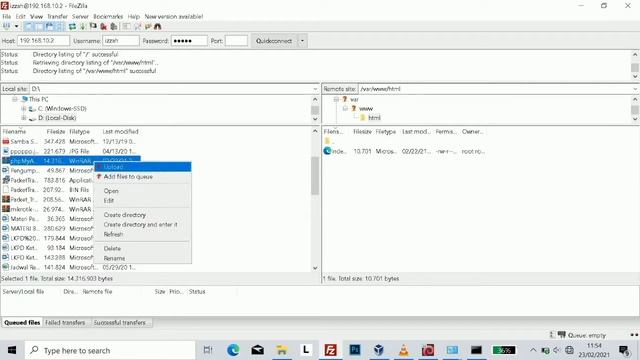Open the Quickconnect history dropdown
640x360 pixels.
(x=302, y=41)
